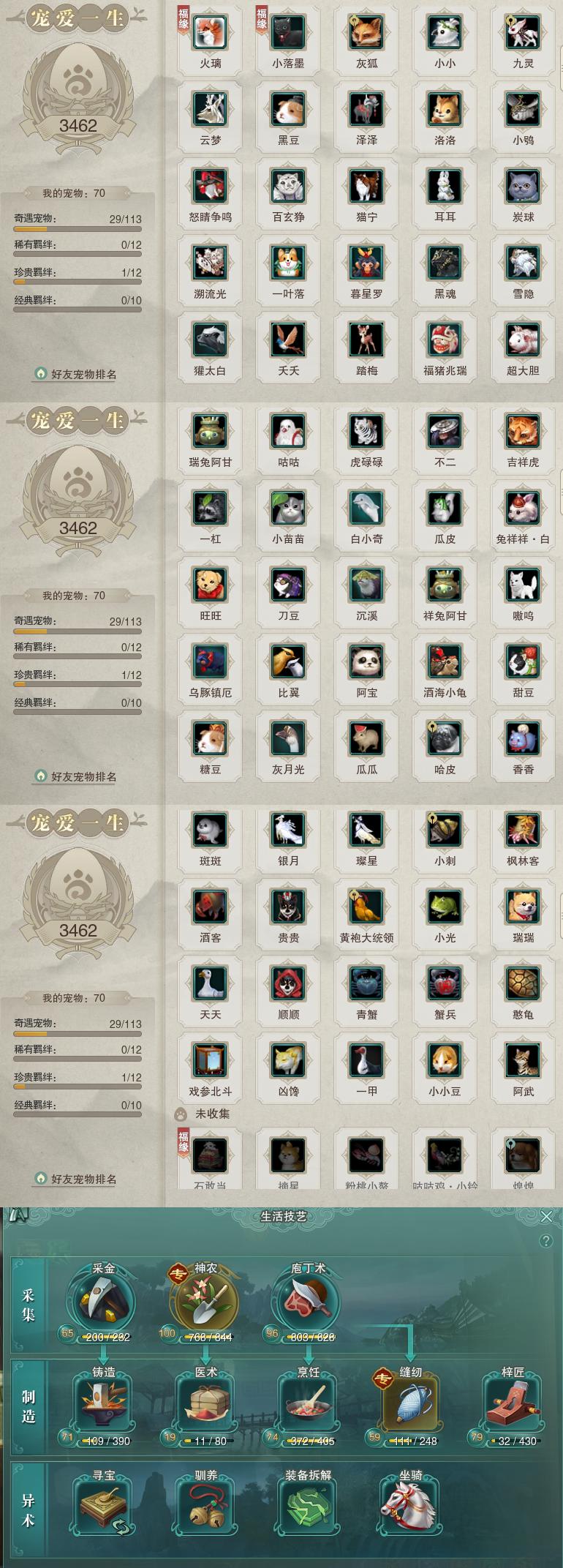Open the 烹饪 cooking skill icon
Viewport: 563px width, 1568px height.
(x=308, y=1403)
